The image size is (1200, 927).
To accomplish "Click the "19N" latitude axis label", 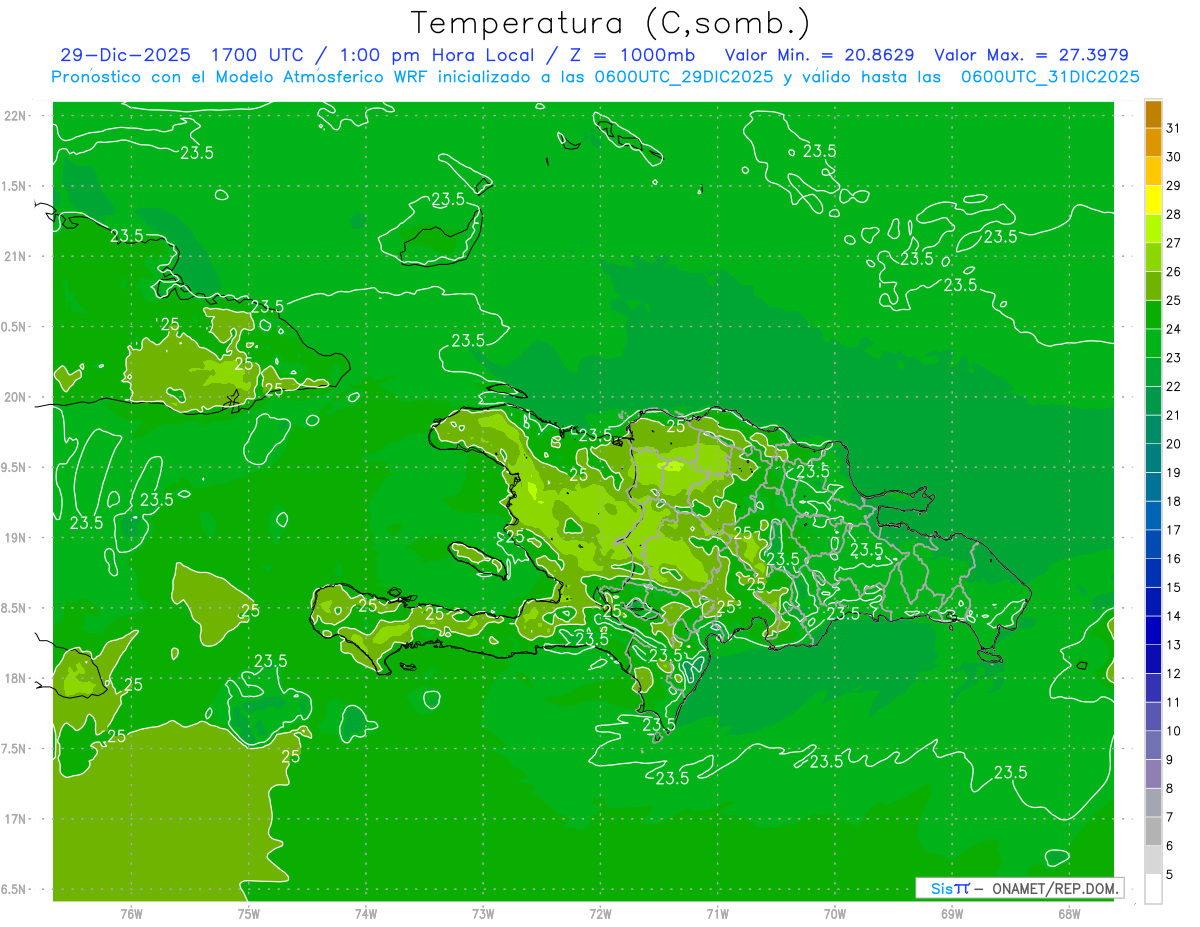I will (x=17, y=538).
